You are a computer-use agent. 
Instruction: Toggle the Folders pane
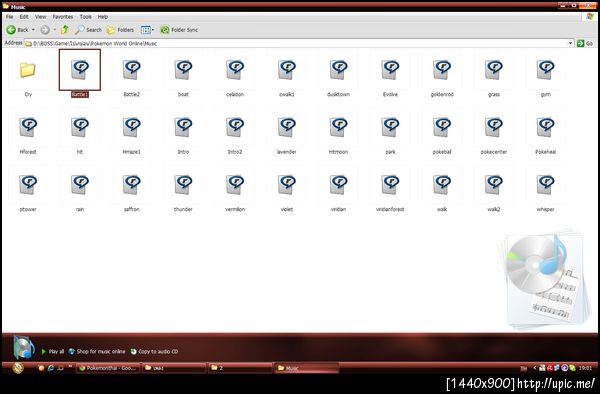pos(120,29)
